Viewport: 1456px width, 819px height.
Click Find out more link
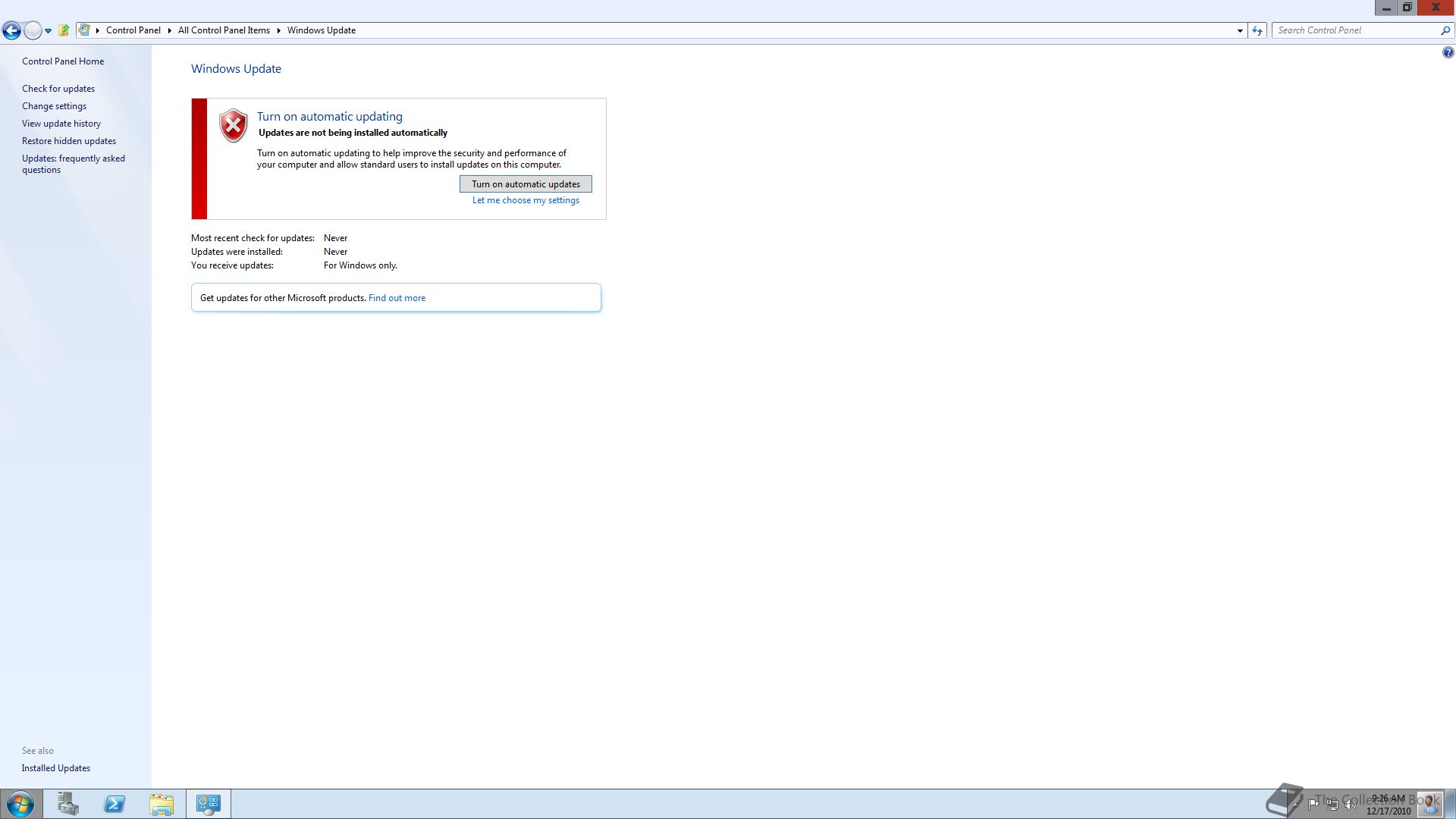pyautogui.click(x=397, y=298)
